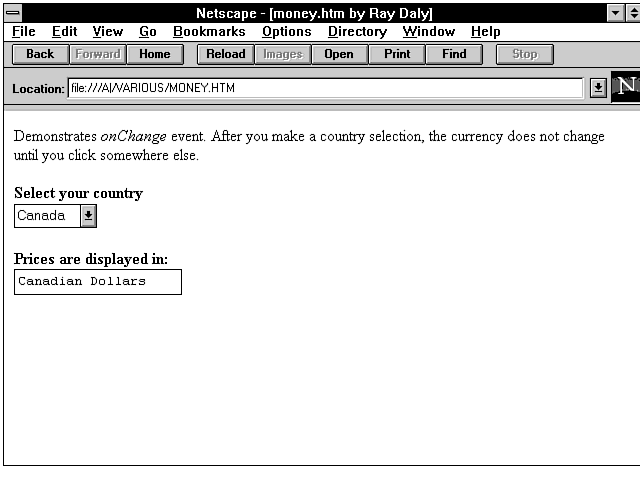Screen dimensions: 640x480
Task: Reload the current page
Action: [x=225, y=54]
